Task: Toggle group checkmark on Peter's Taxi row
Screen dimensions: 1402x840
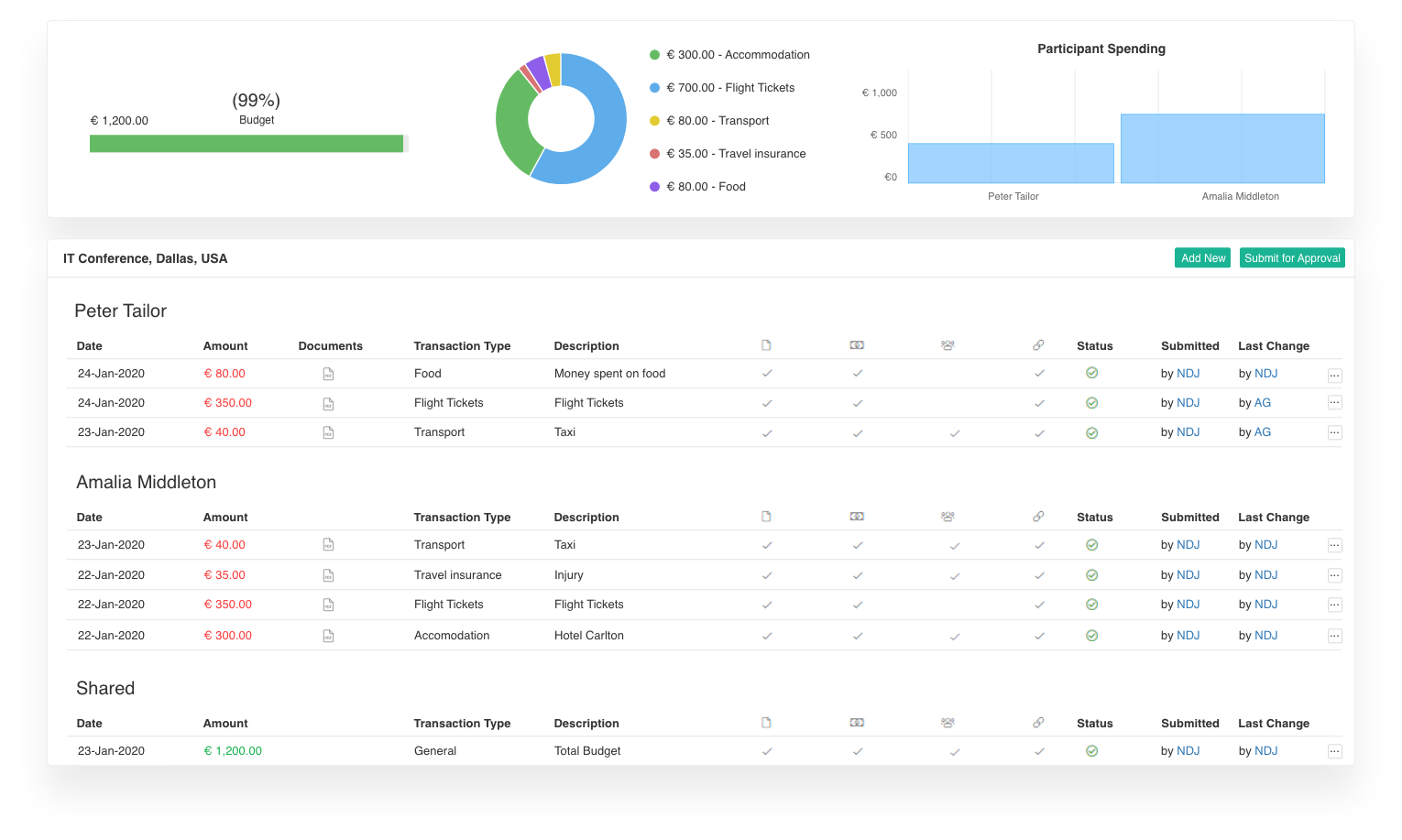Action: click(955, 433)
